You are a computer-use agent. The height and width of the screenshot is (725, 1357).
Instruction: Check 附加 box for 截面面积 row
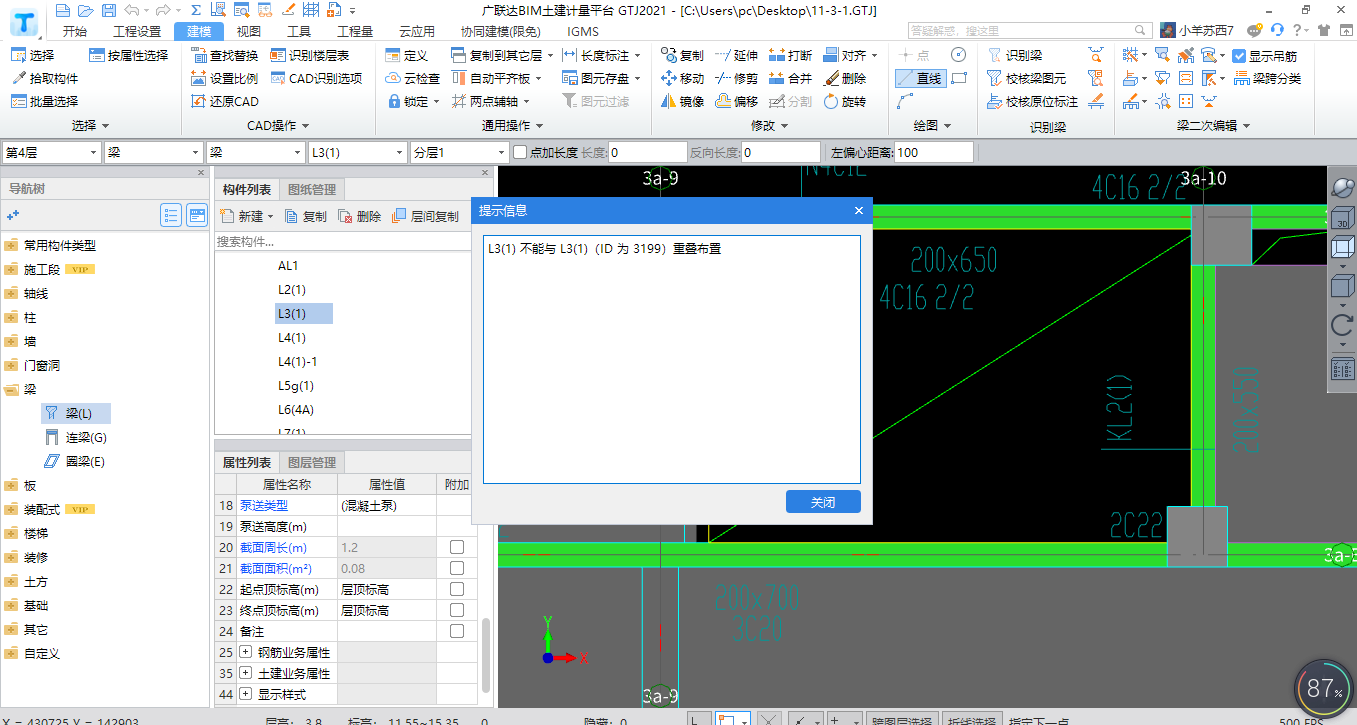click(x=457, y=568)
